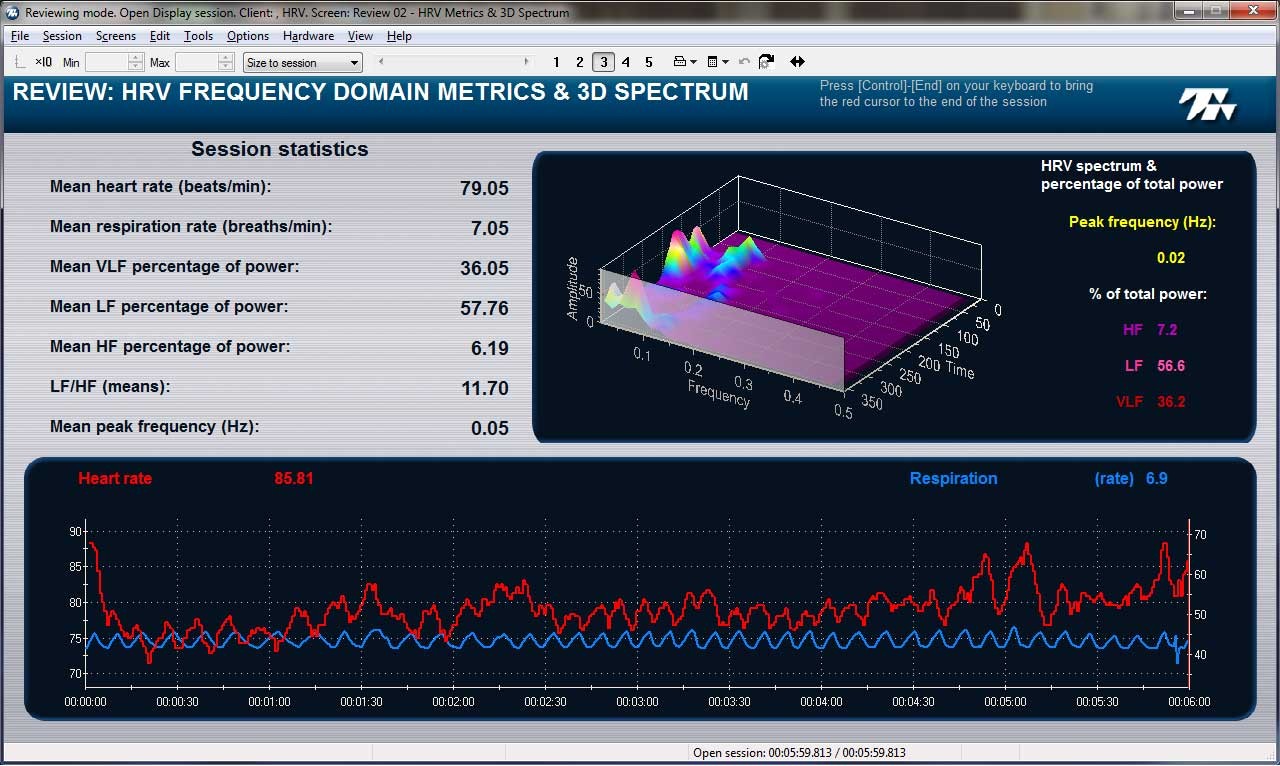The image size is (1280, 766).
Task: Select screen 3 toggle button
Action: [x=603, y=62]
